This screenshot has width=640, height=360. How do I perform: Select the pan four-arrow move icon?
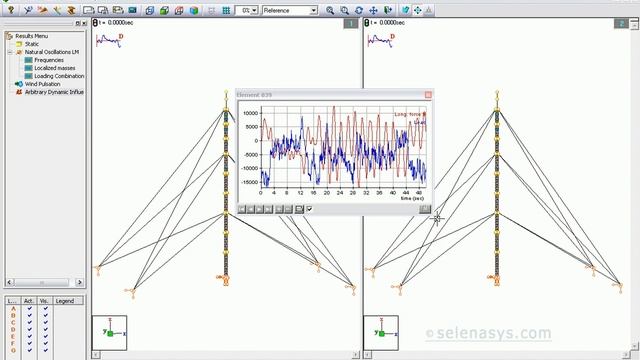373,10
